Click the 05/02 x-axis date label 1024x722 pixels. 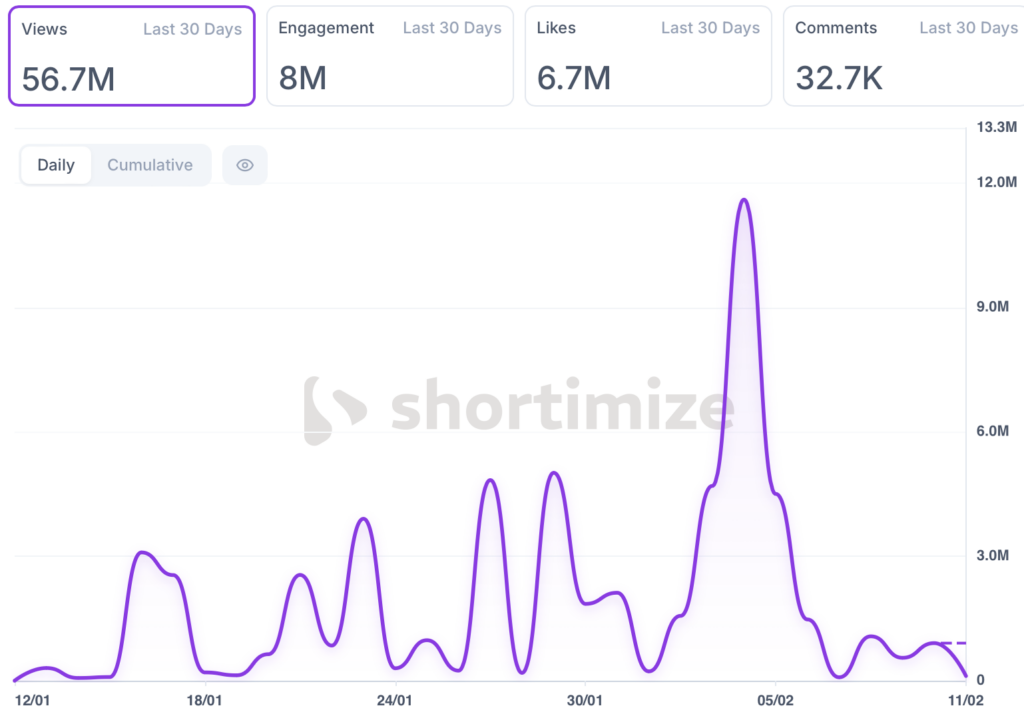(x=775, y=701)
